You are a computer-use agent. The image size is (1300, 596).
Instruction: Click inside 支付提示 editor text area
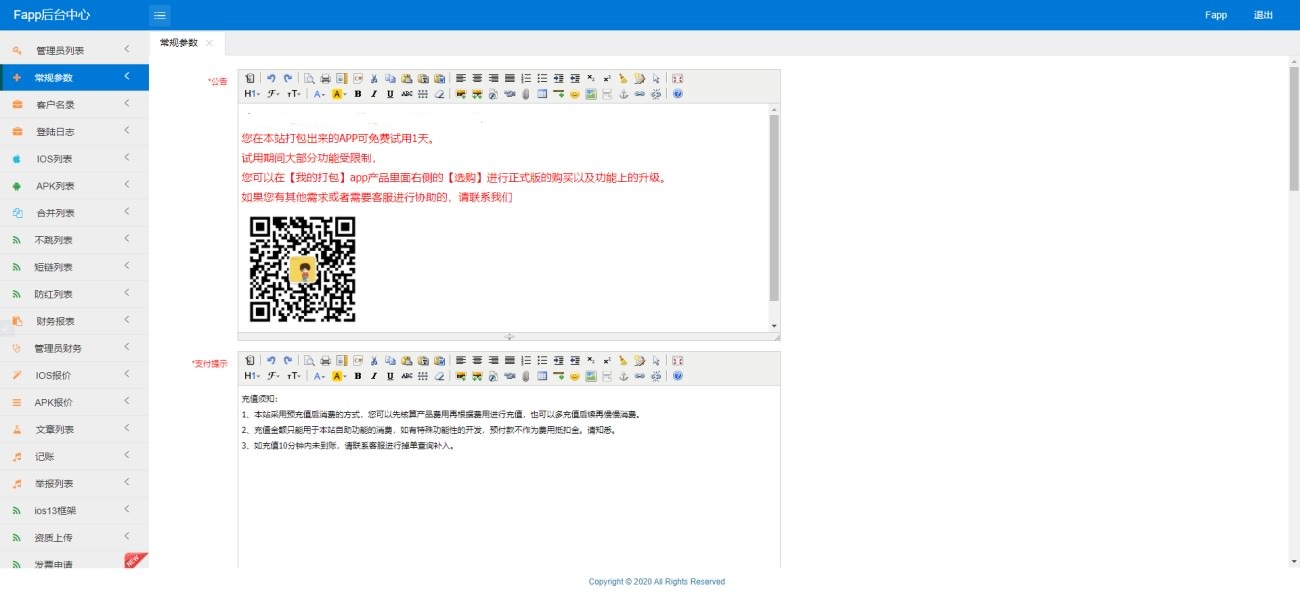point(509,477)
